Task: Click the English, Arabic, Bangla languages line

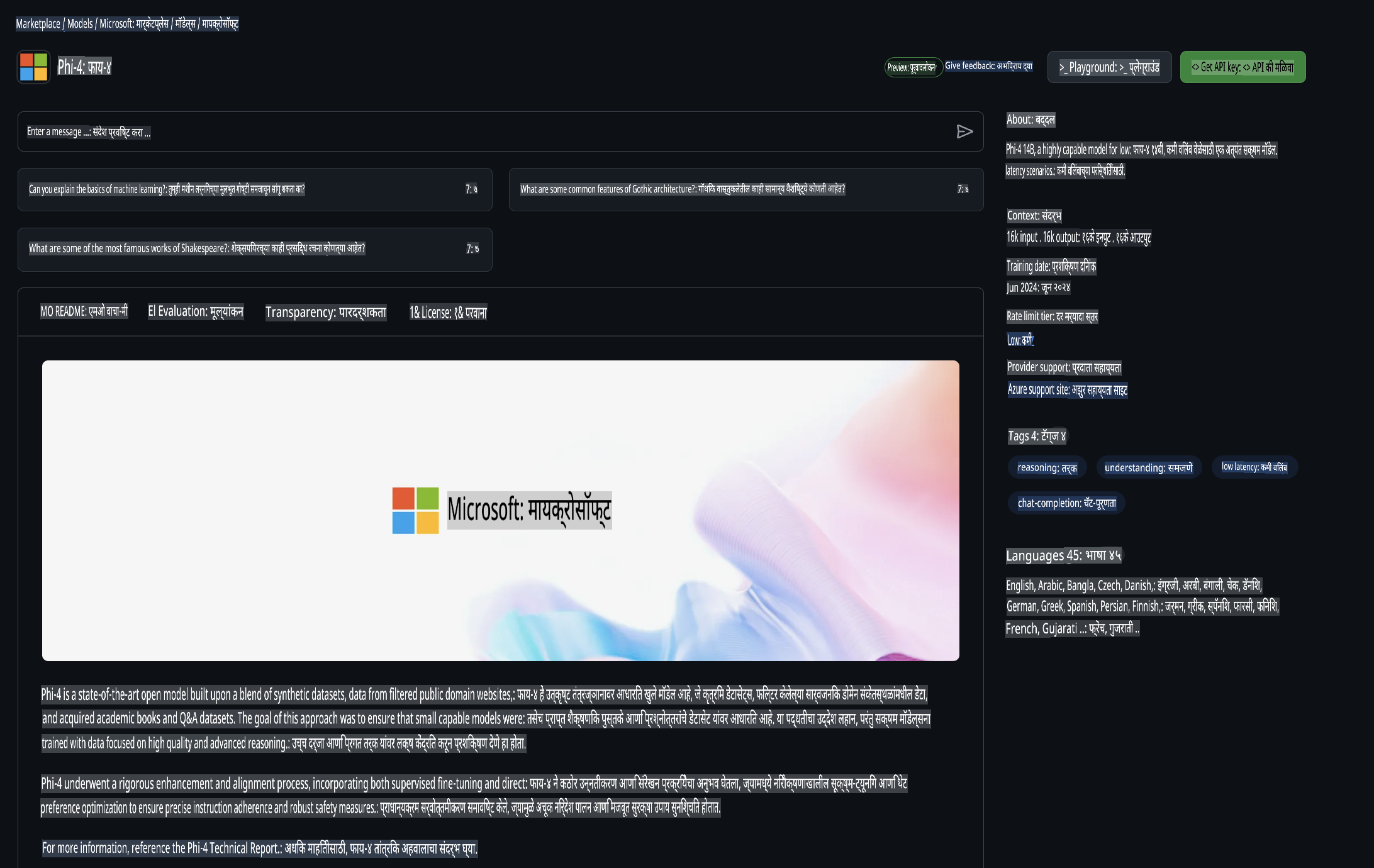Action: (x=1134, y=586)
